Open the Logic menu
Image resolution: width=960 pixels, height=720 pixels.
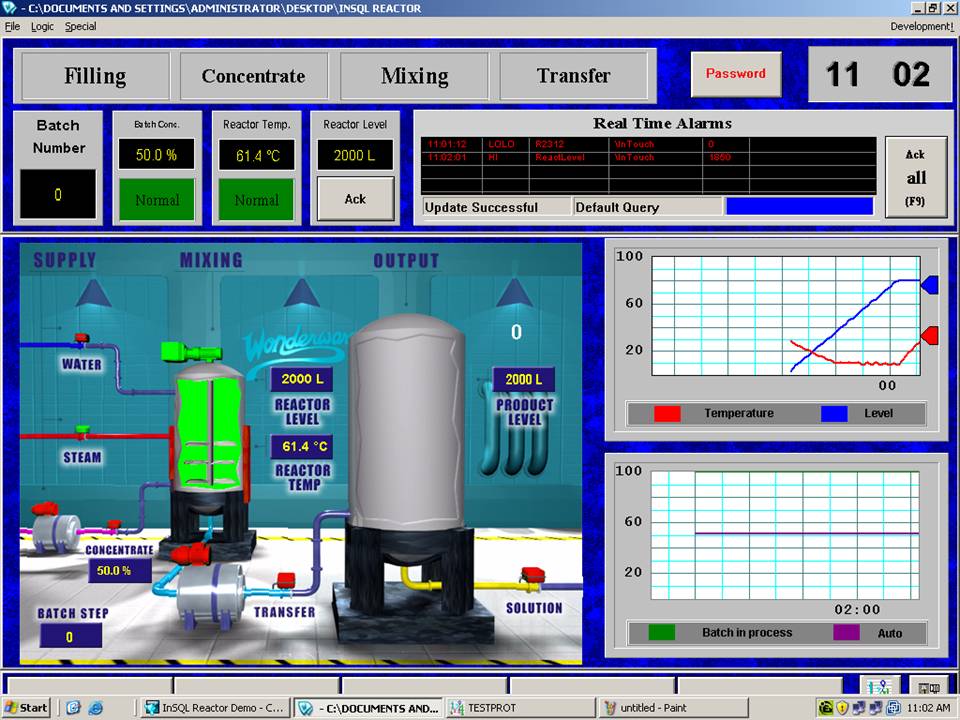click(42, 27)
